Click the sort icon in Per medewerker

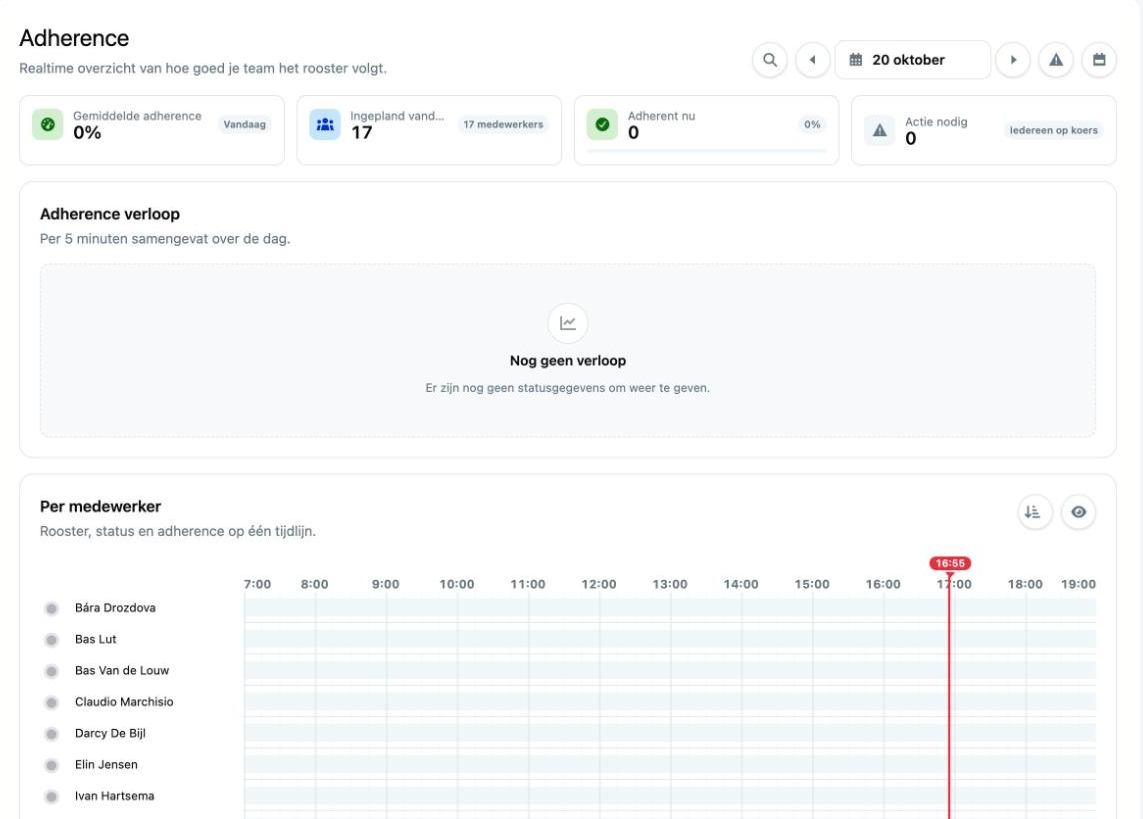(x=1034, y=512)
